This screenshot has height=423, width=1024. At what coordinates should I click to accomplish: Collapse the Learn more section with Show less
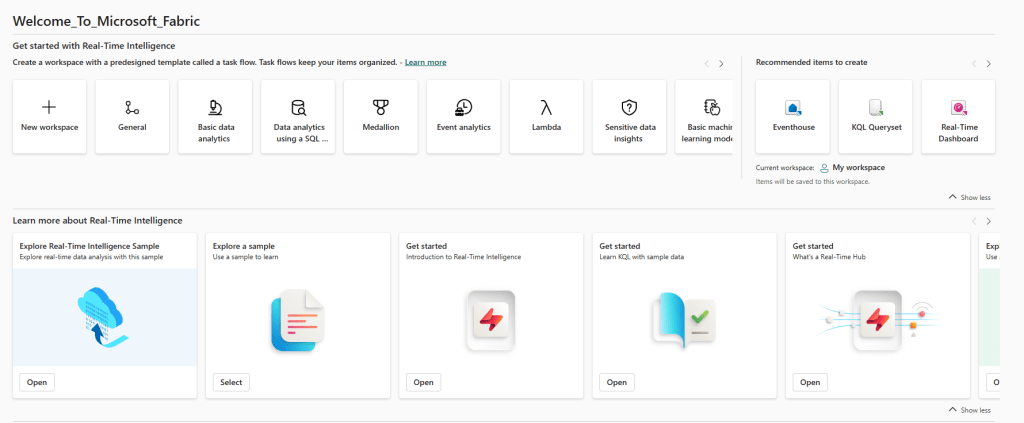969,410
